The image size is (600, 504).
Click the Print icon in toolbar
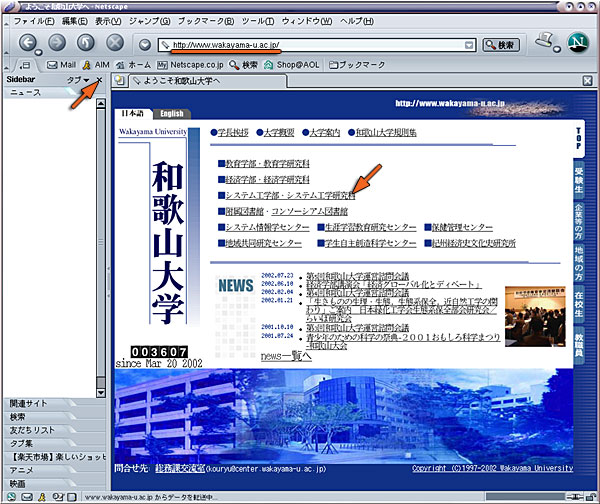click(x=542, y=42)
